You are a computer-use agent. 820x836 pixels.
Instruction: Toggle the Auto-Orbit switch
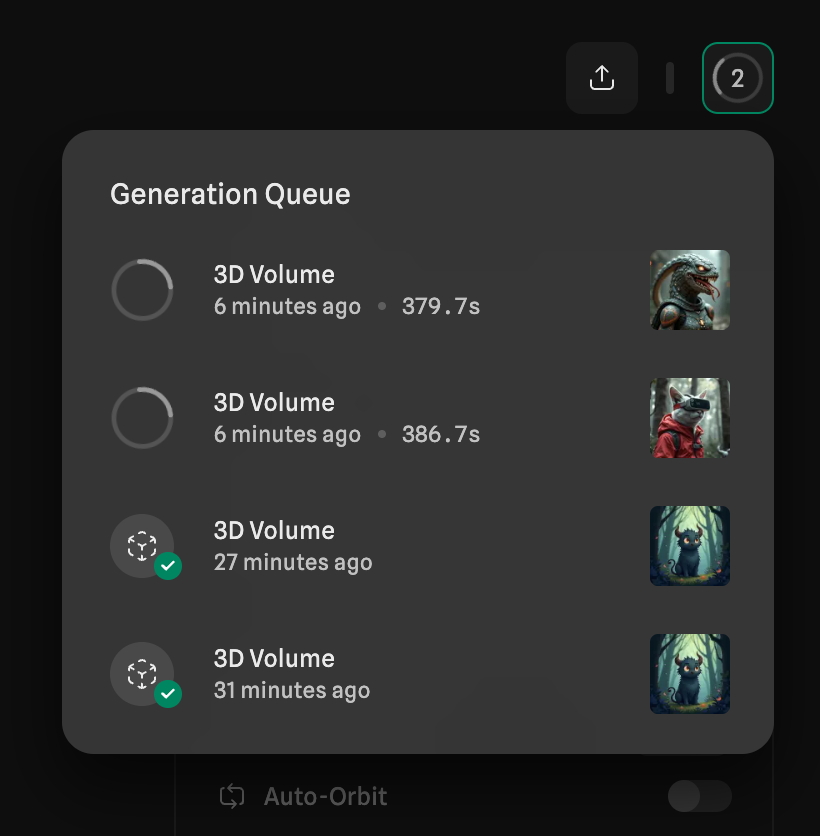tap(699, 797)
